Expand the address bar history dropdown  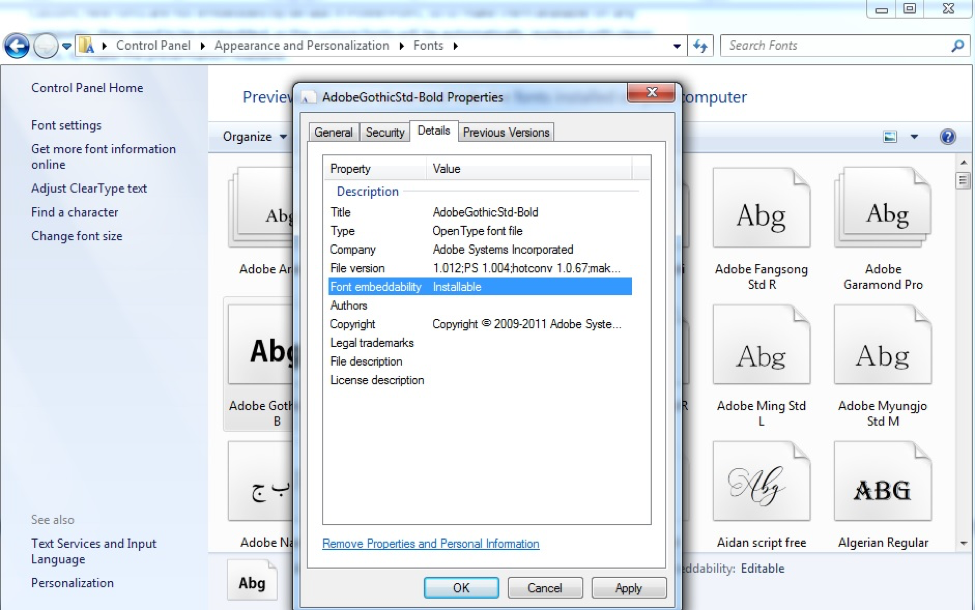(x=677, y=46)
